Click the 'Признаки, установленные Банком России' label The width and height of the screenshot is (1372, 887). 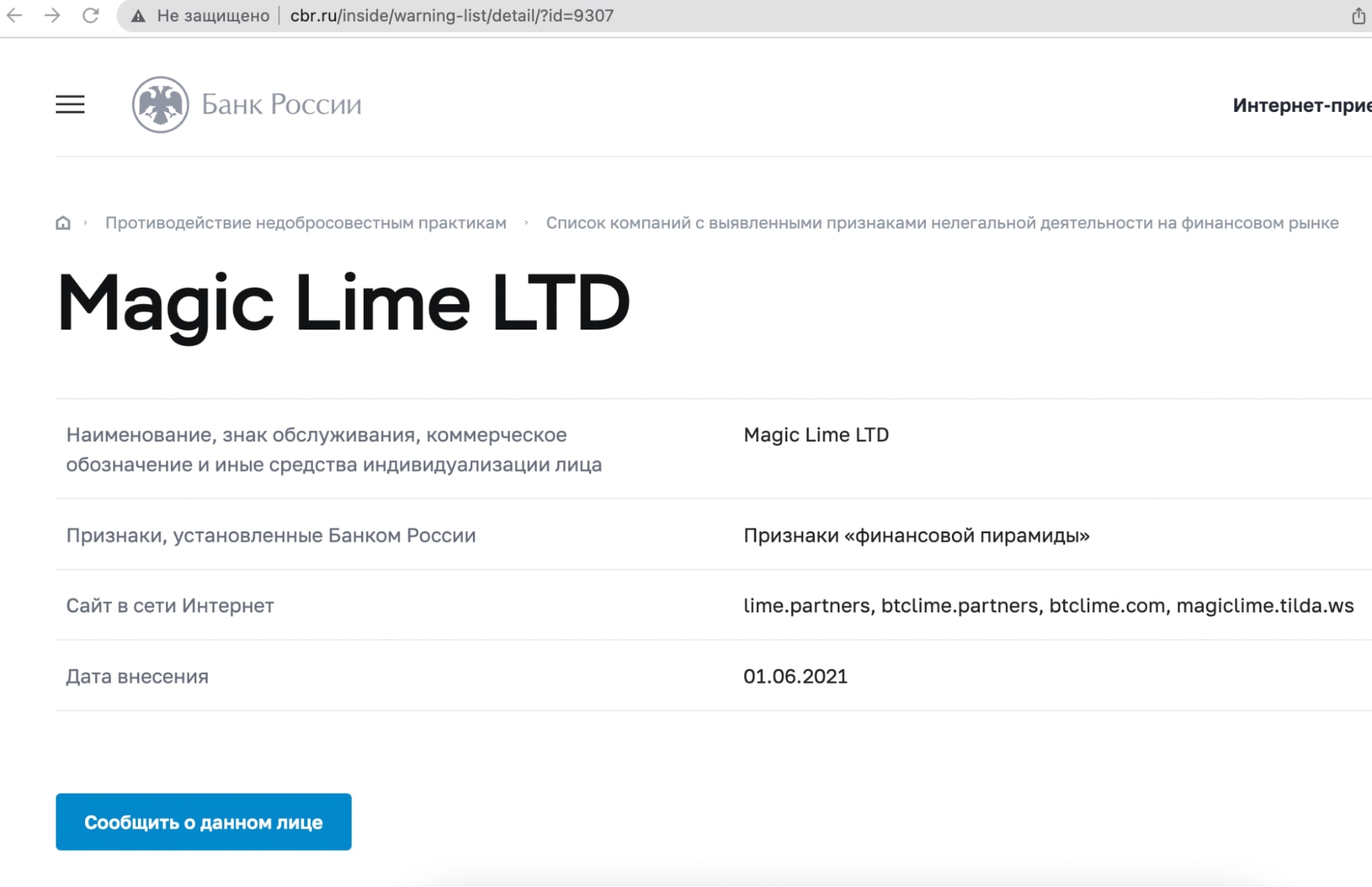point(271,535)
